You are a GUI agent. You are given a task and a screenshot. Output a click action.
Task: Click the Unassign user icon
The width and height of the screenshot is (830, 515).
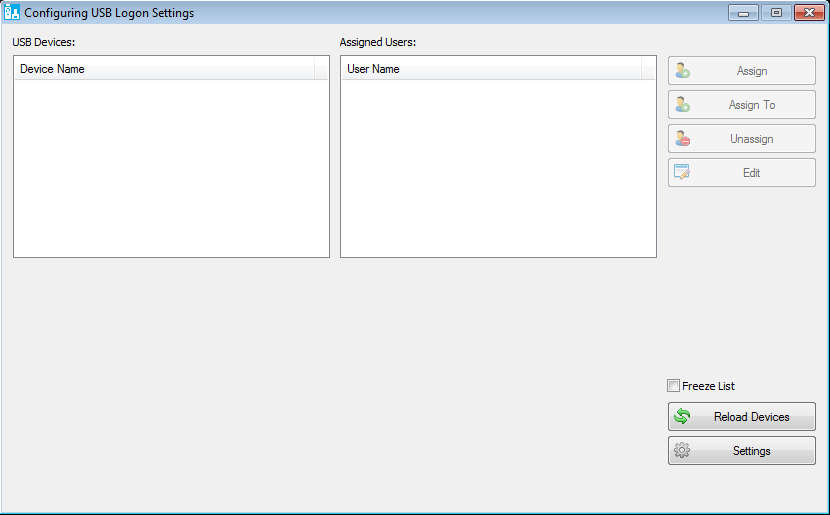coord(682,139)
